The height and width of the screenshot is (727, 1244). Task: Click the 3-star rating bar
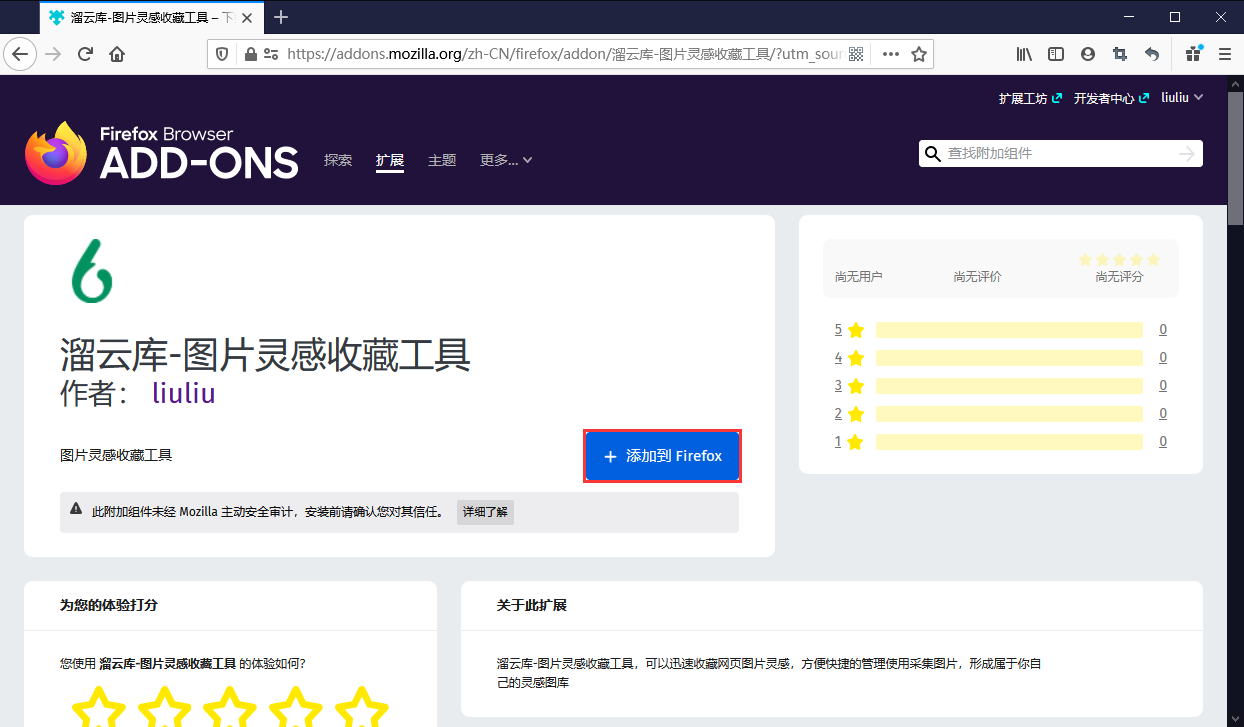[1009, 386]
